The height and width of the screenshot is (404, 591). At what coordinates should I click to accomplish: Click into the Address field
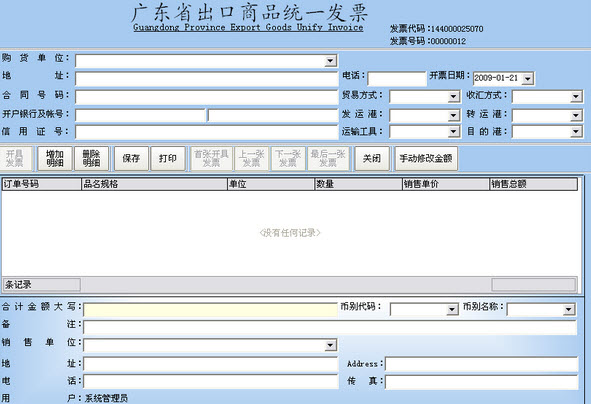coord(482,364)
